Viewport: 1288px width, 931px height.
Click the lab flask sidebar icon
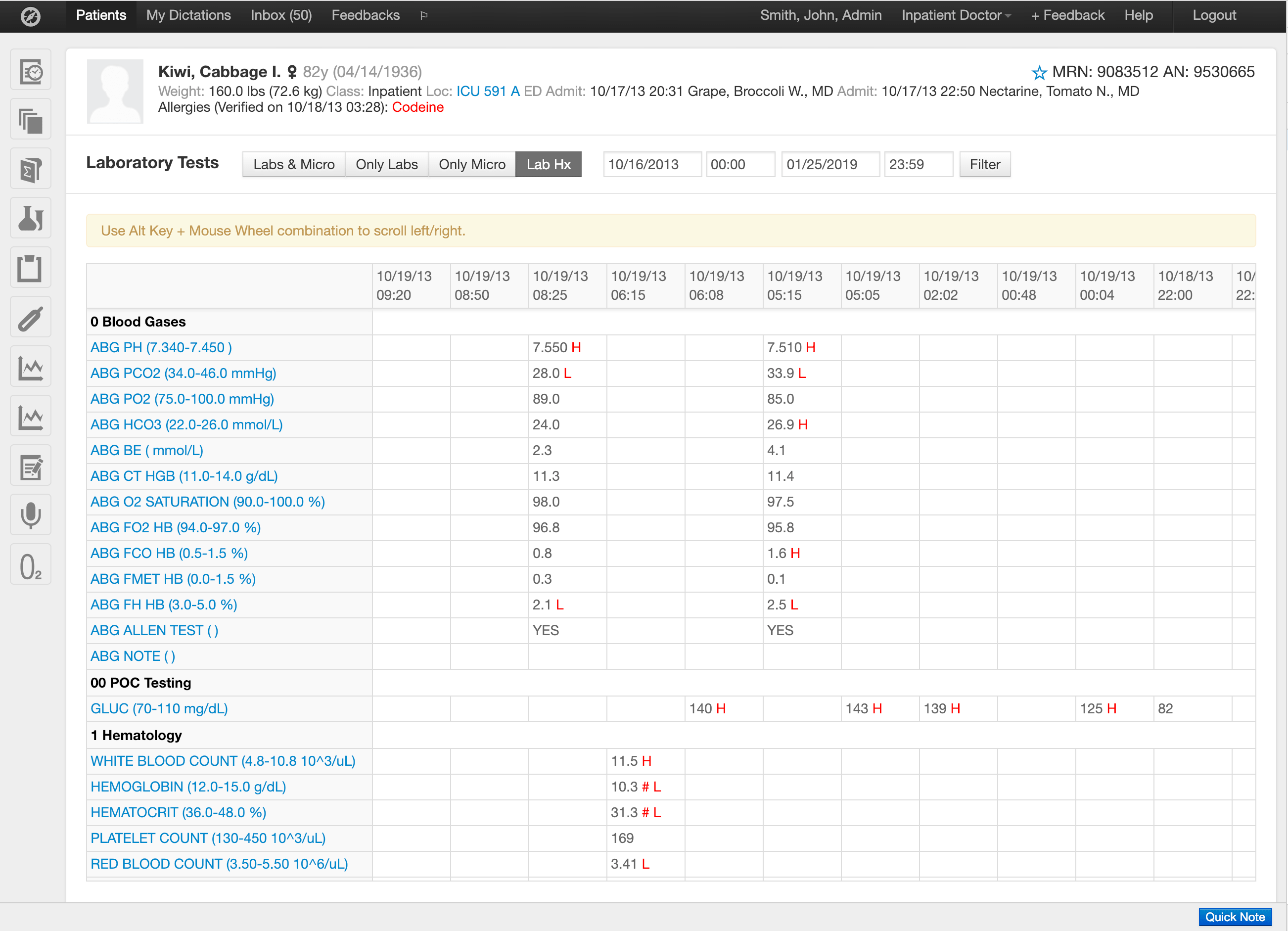(x=31, y=218)
